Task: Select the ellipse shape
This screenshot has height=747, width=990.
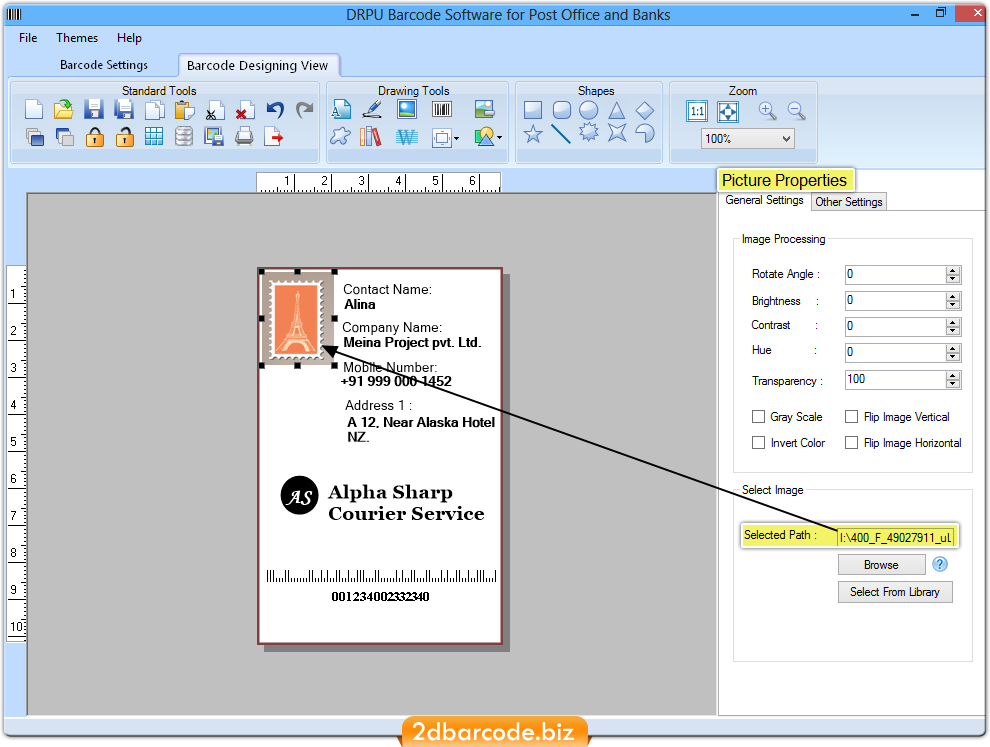Action: [x=588, y=111]
